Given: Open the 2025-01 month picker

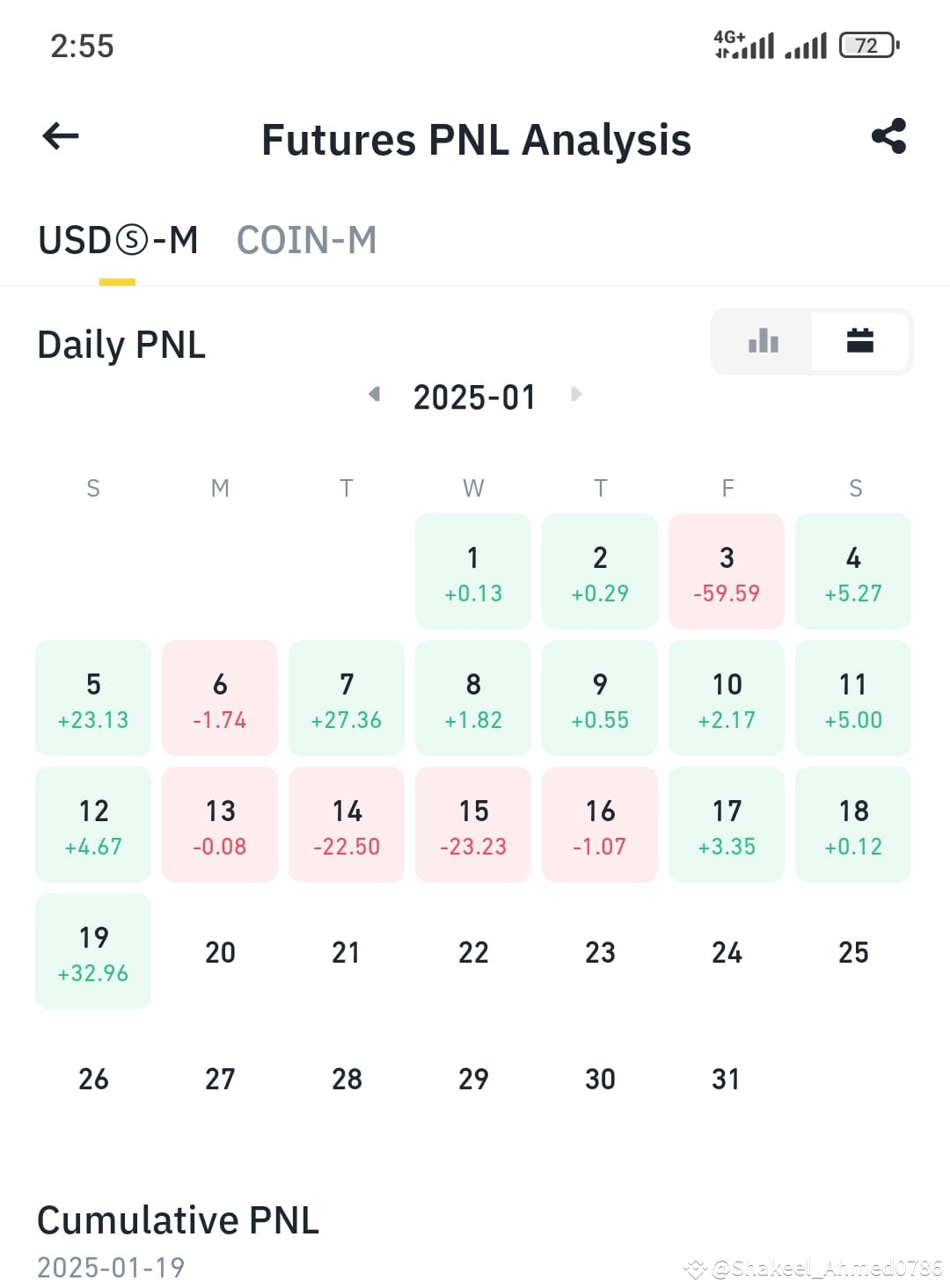Looking at the screenshot, I should coord(474,397).
